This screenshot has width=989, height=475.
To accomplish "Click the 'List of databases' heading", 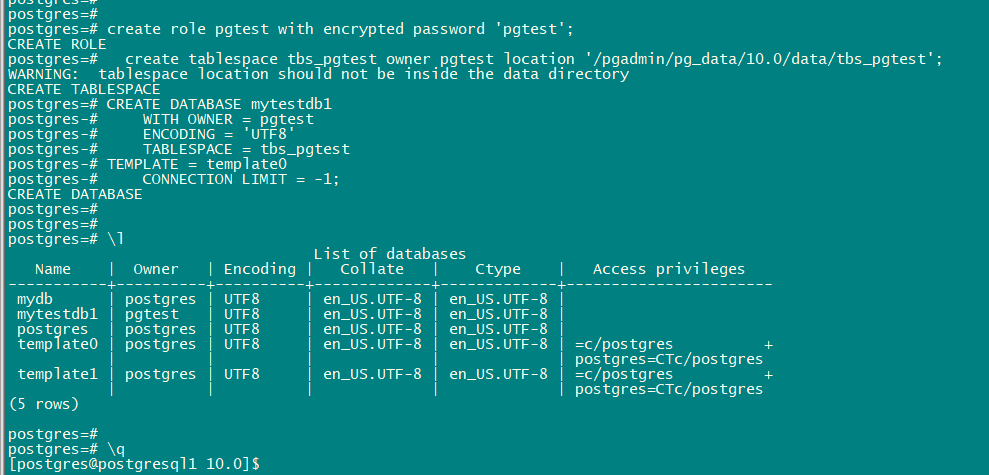I will pos(390,254).
